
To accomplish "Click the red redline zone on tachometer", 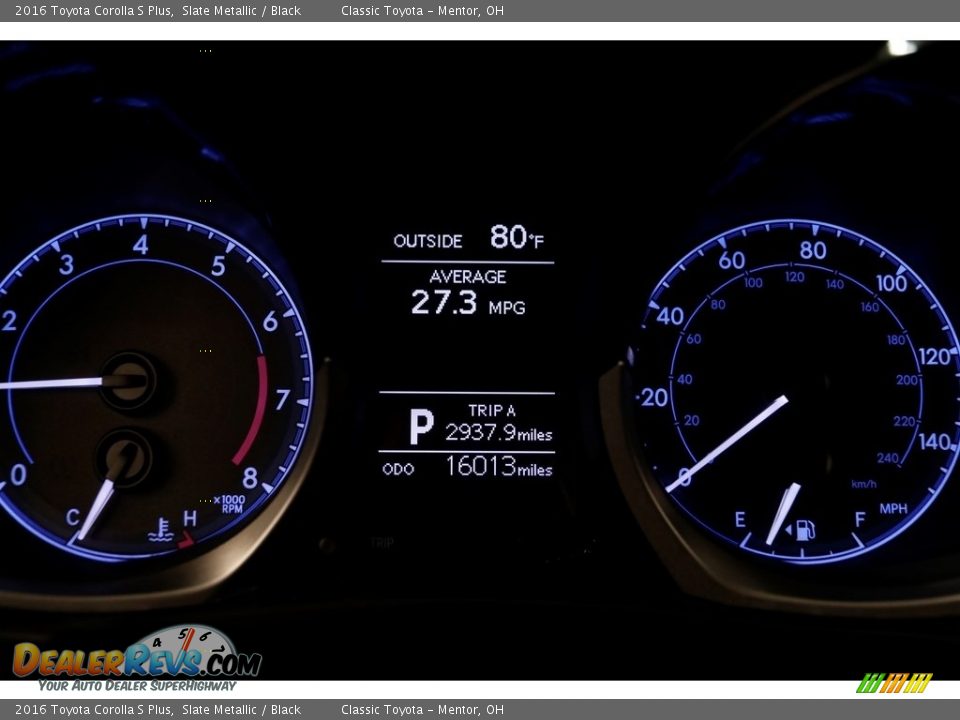I will coord(253,411).
